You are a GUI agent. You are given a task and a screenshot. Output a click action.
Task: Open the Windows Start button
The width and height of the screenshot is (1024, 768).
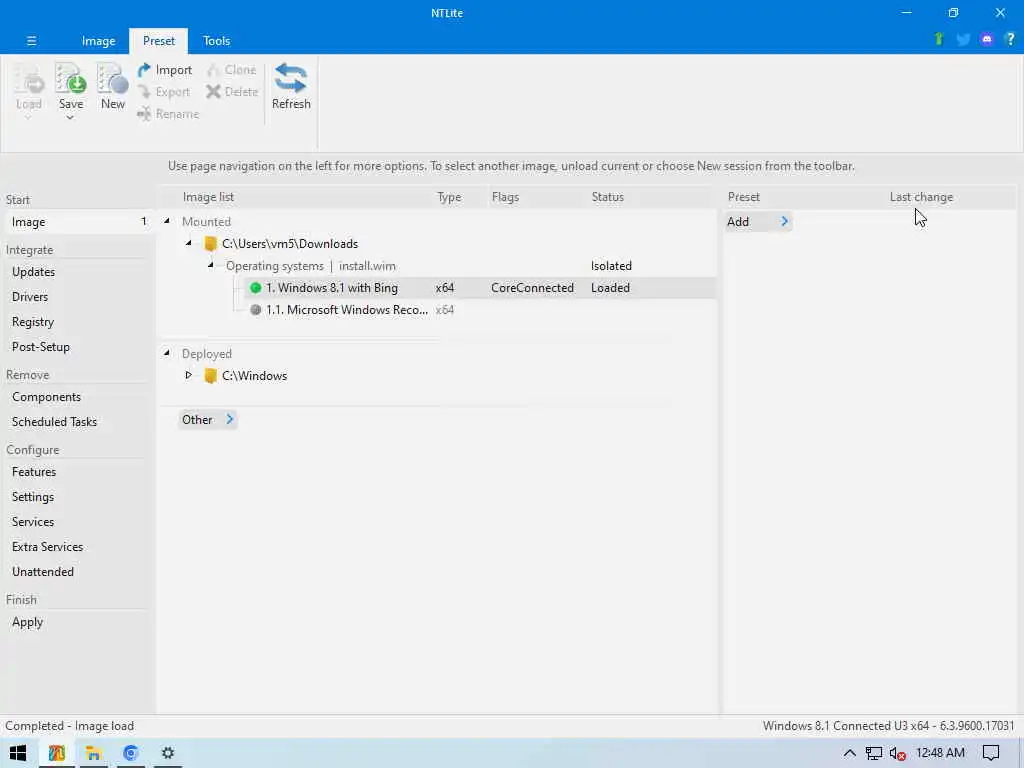click(18, 753)
